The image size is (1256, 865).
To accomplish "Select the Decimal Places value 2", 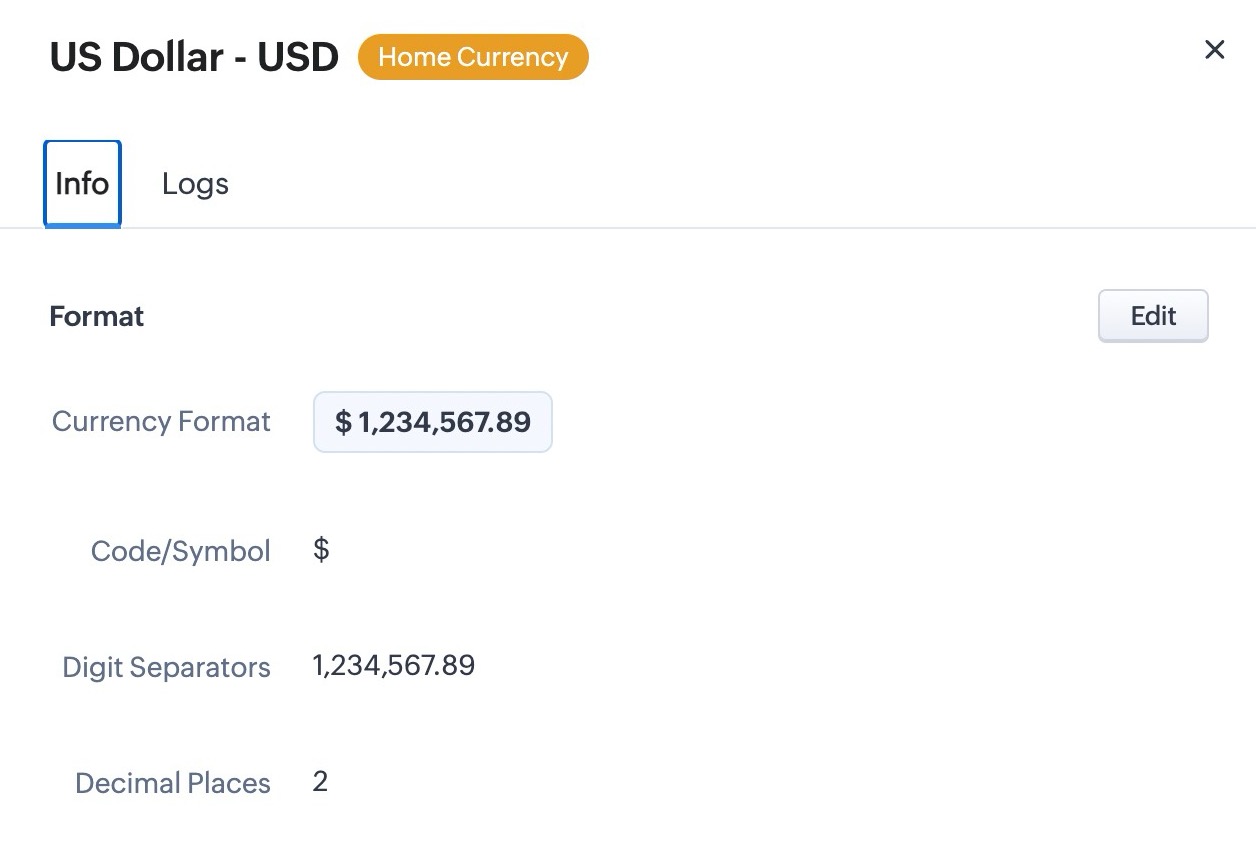I will (x=320, y=781).
